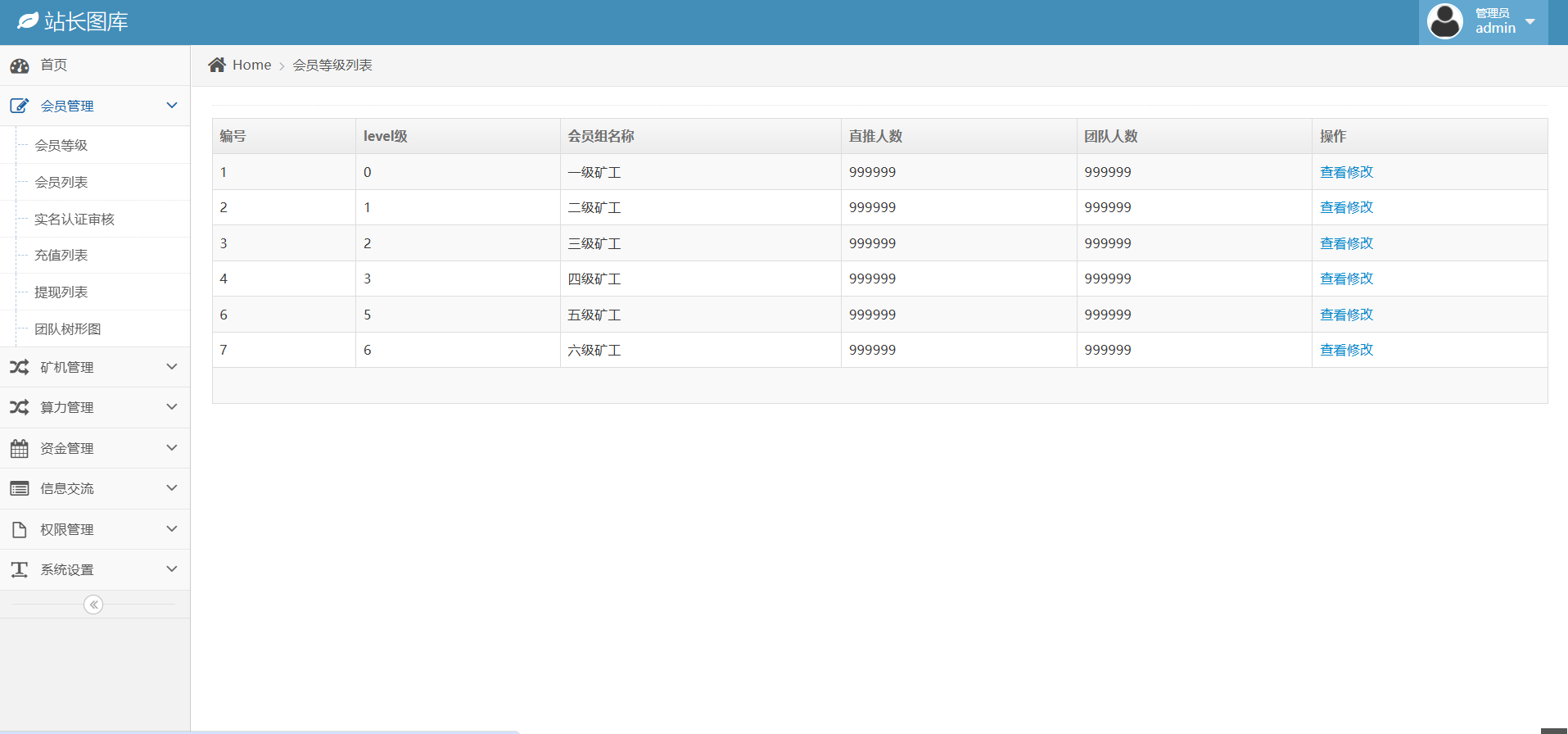Open 会员列表 in the sidebar
1568x734 pixels.
(x=61, y=182)
